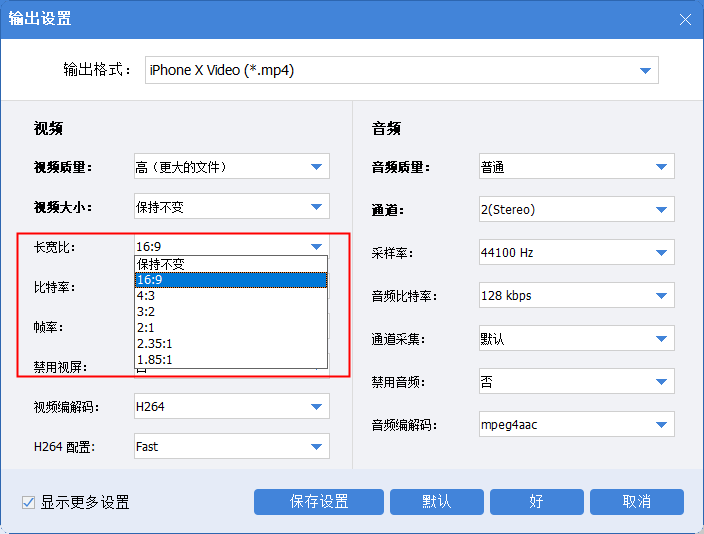Image resolution: width=704 pixels, height=534 pixels.
Task: Choose 4:3 from aspect ratio list
Action: click(231, 296)
